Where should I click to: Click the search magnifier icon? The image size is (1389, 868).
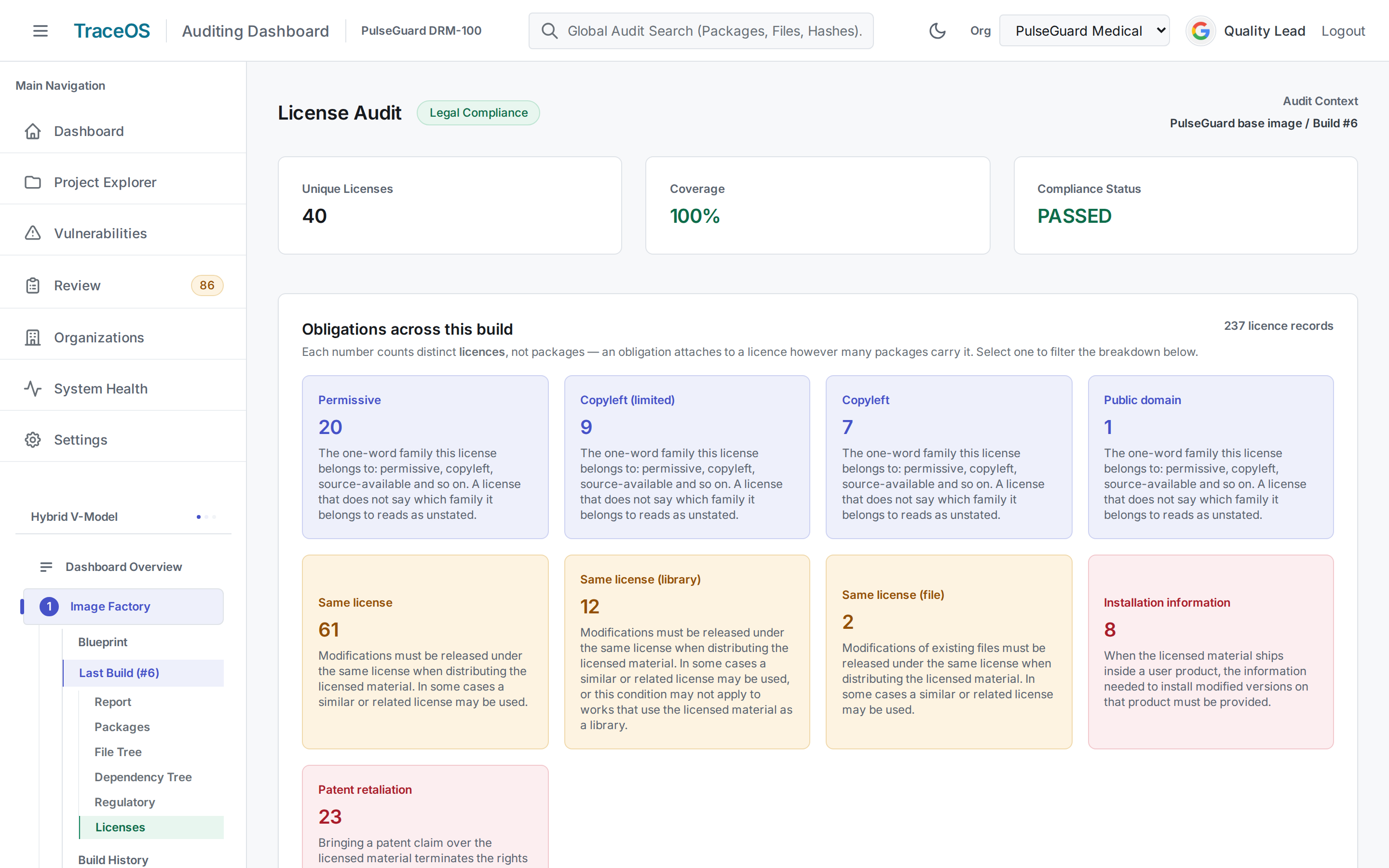549,31
